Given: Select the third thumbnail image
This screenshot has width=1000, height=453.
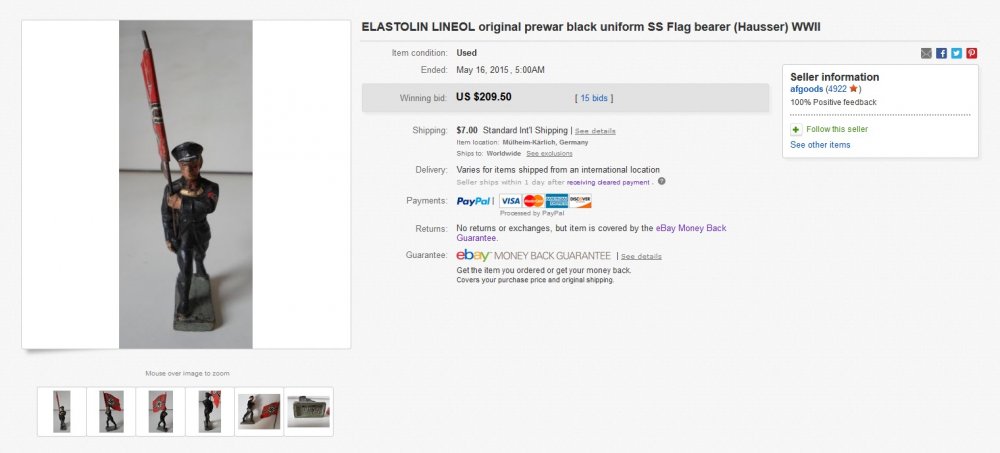Looking at the screenshot, I should pyautogui.click(x=160, y=412).
